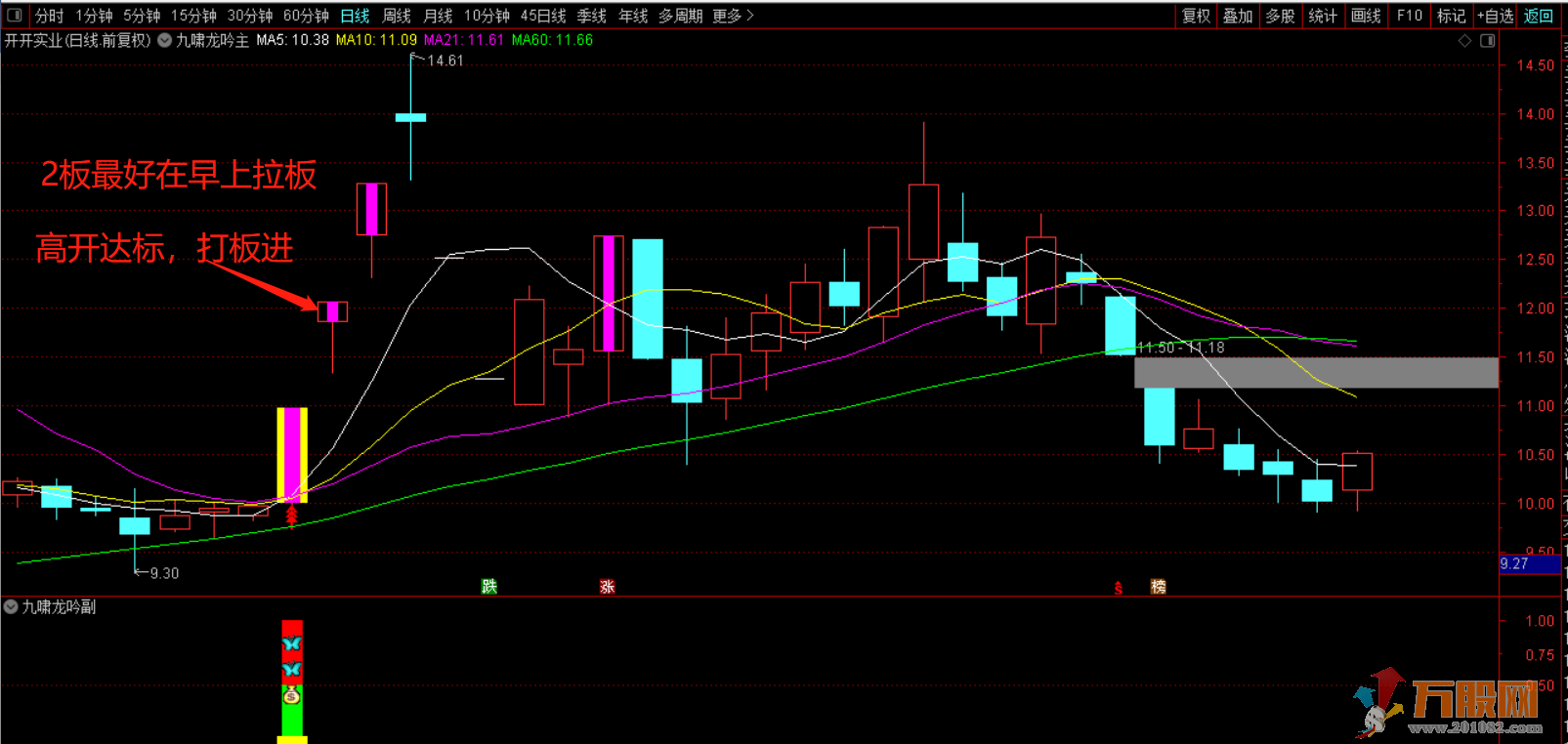Click the blue 9.27 price tag on axis
The width and height of the screenshot is (1568, 744).
pyautogui.click(x=1529, y=563)
